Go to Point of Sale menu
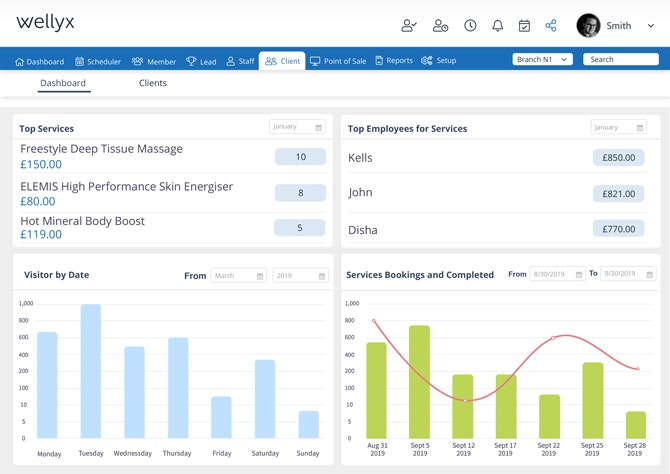The width and height of the screenshot is (670, 474). (x=338, y=61)
